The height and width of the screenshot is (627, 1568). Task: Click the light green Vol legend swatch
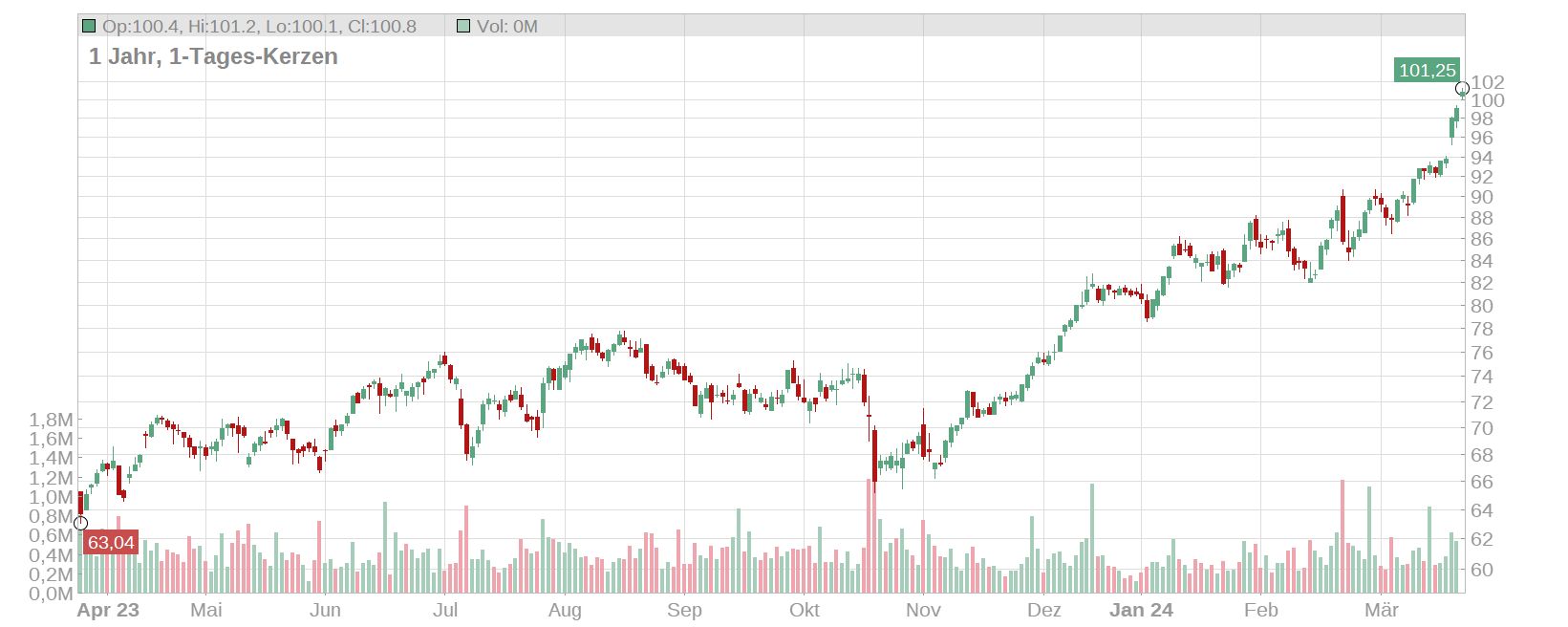pyautogui.click(x=463, y=26)
